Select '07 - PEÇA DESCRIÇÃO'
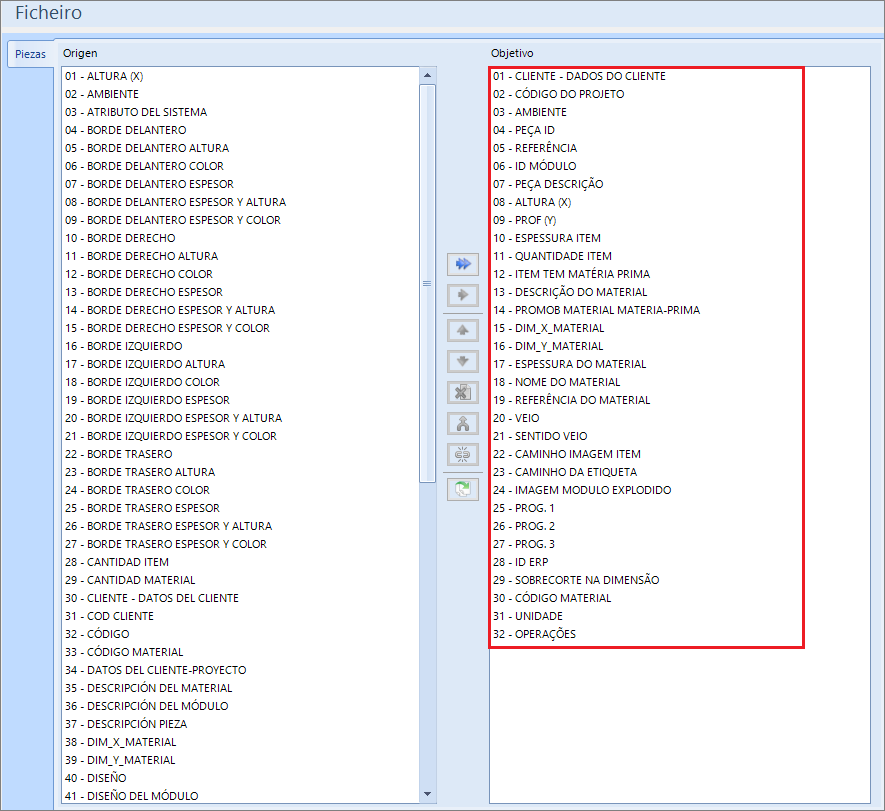 pos(548,185)
